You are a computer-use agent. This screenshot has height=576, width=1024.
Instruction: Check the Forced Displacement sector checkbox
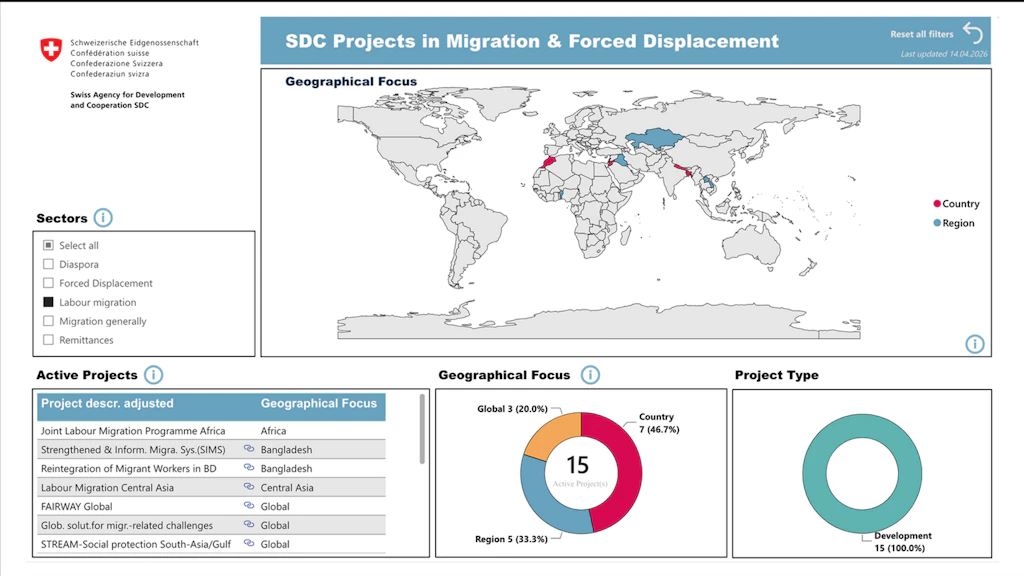tap(48, 283)
